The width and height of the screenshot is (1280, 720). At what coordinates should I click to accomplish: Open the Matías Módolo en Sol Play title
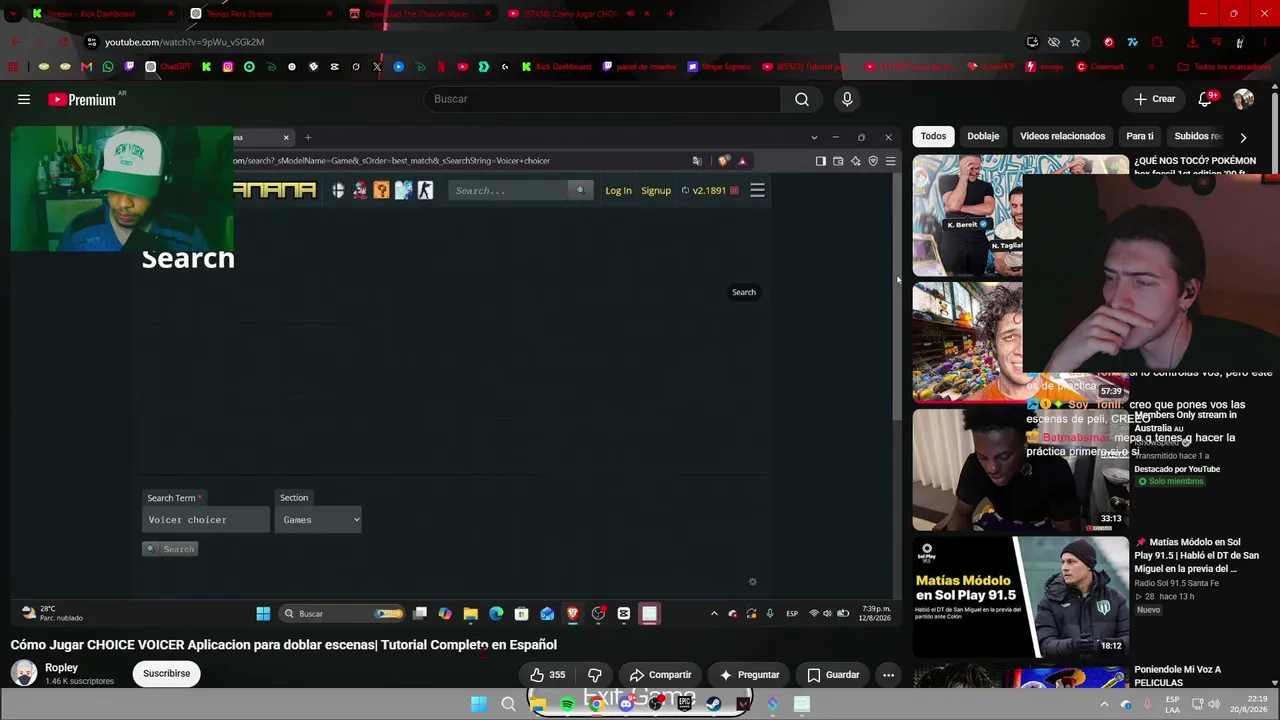coord(1196,555)
